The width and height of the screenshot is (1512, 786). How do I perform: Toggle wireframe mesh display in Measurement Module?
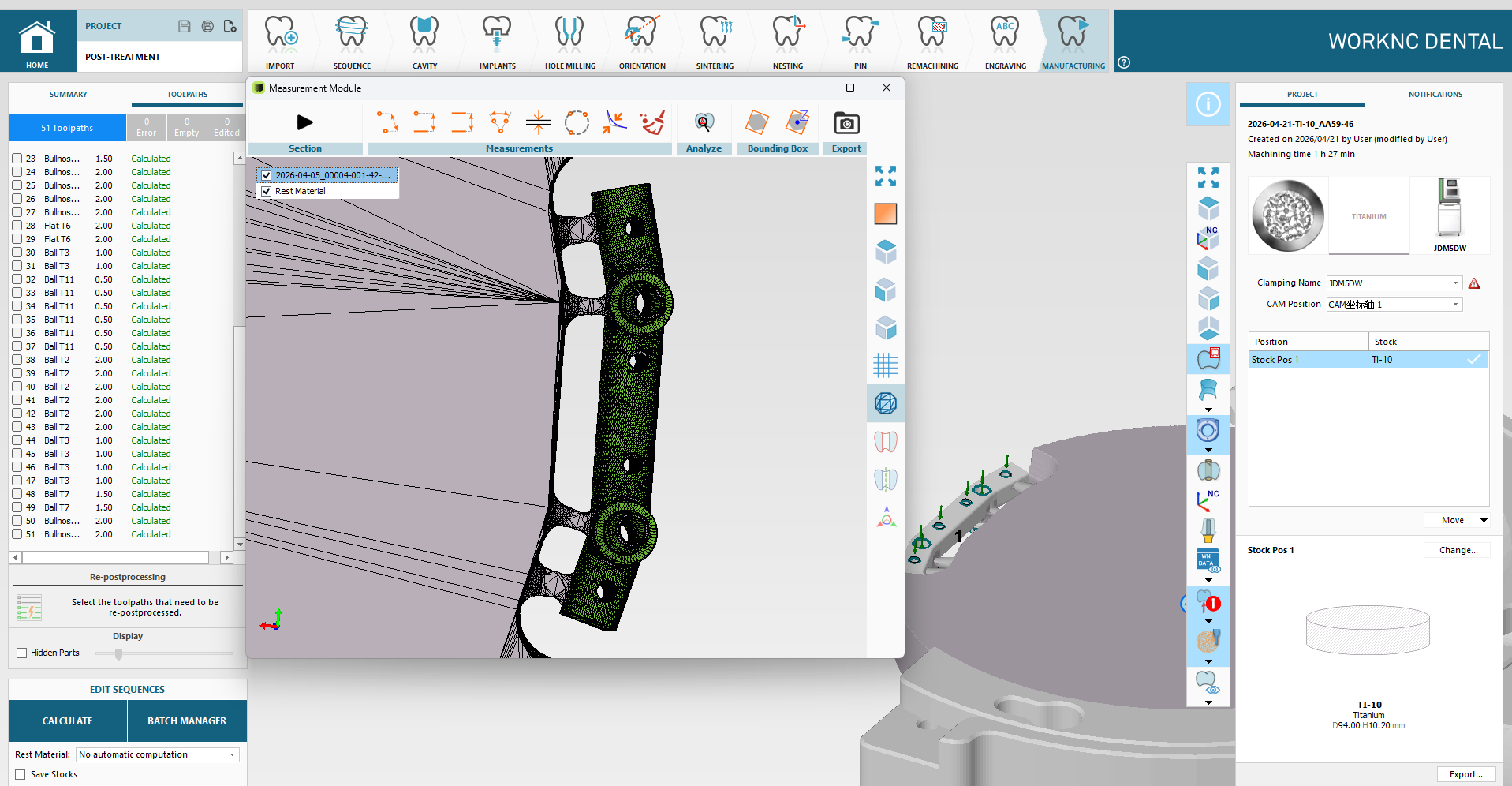(886, 403)
